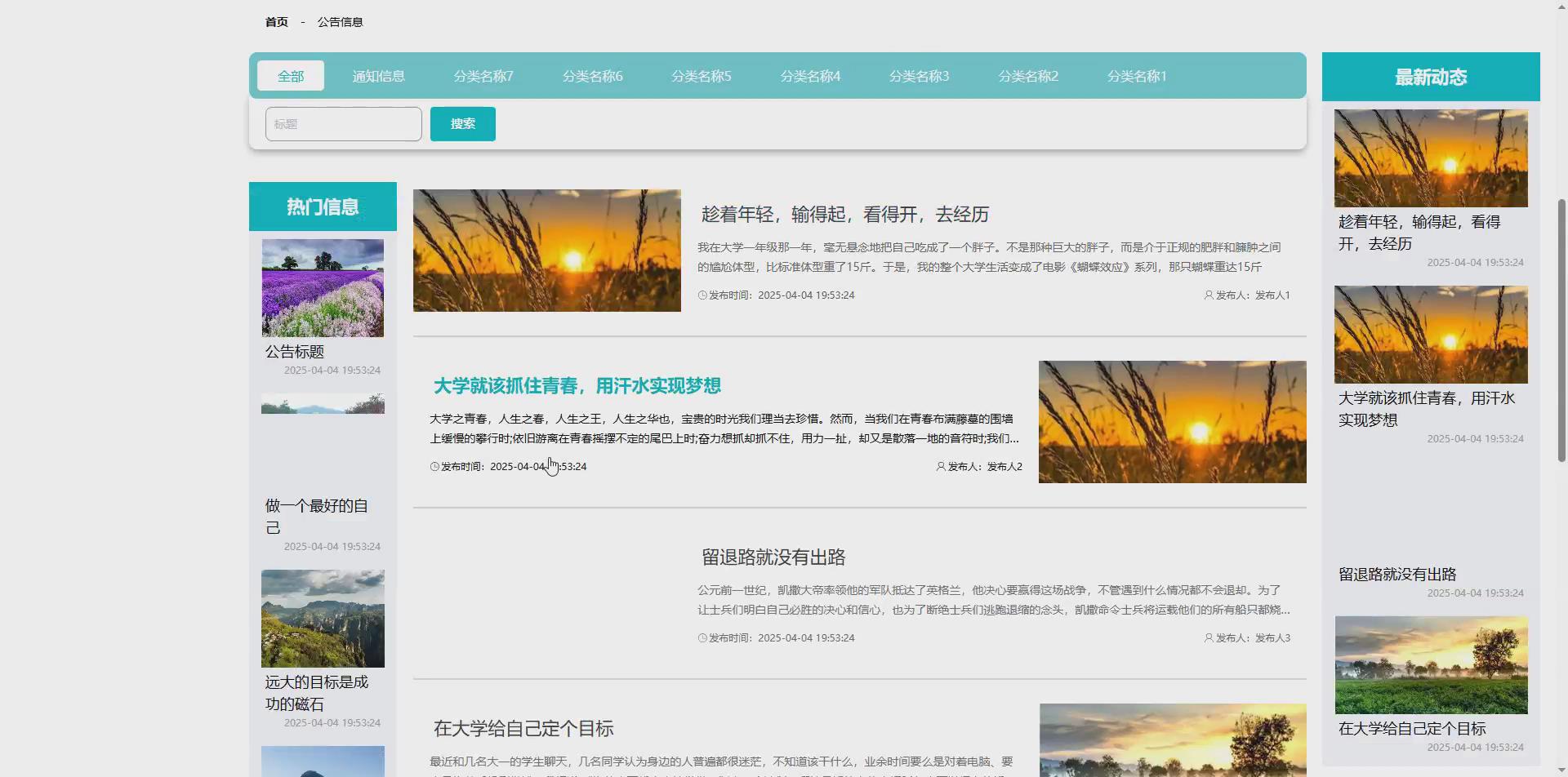
Task: Open the 公告信息 menu item
Action: pos(340,22)
